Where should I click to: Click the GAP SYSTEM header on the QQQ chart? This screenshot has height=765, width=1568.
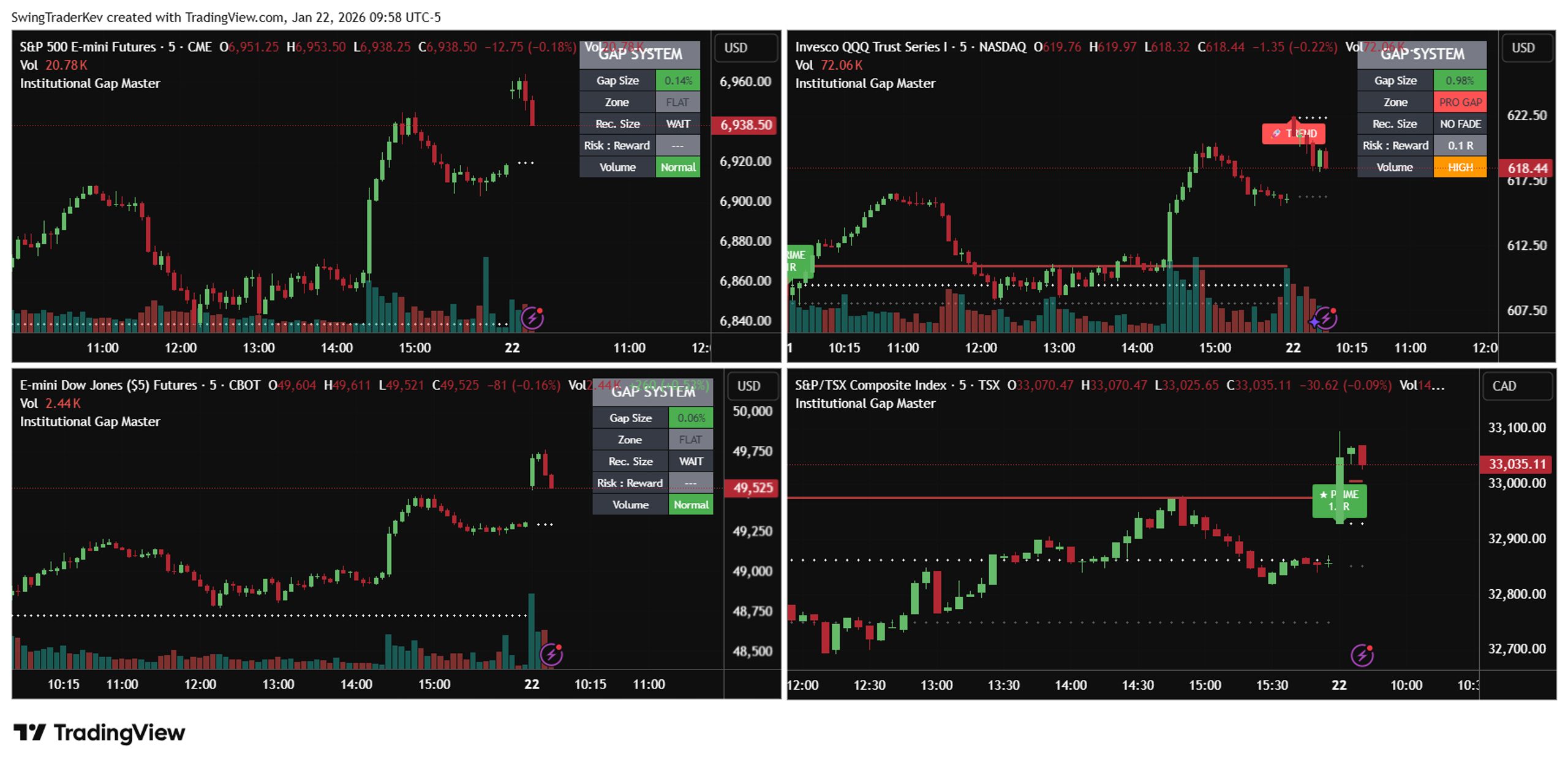[1422, 54]
